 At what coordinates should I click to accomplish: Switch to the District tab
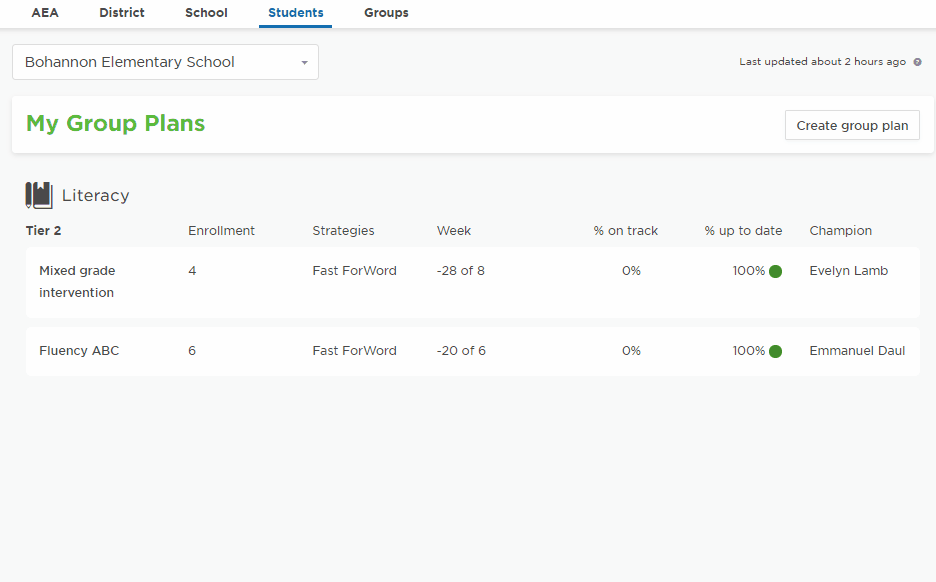click(122, 13)
